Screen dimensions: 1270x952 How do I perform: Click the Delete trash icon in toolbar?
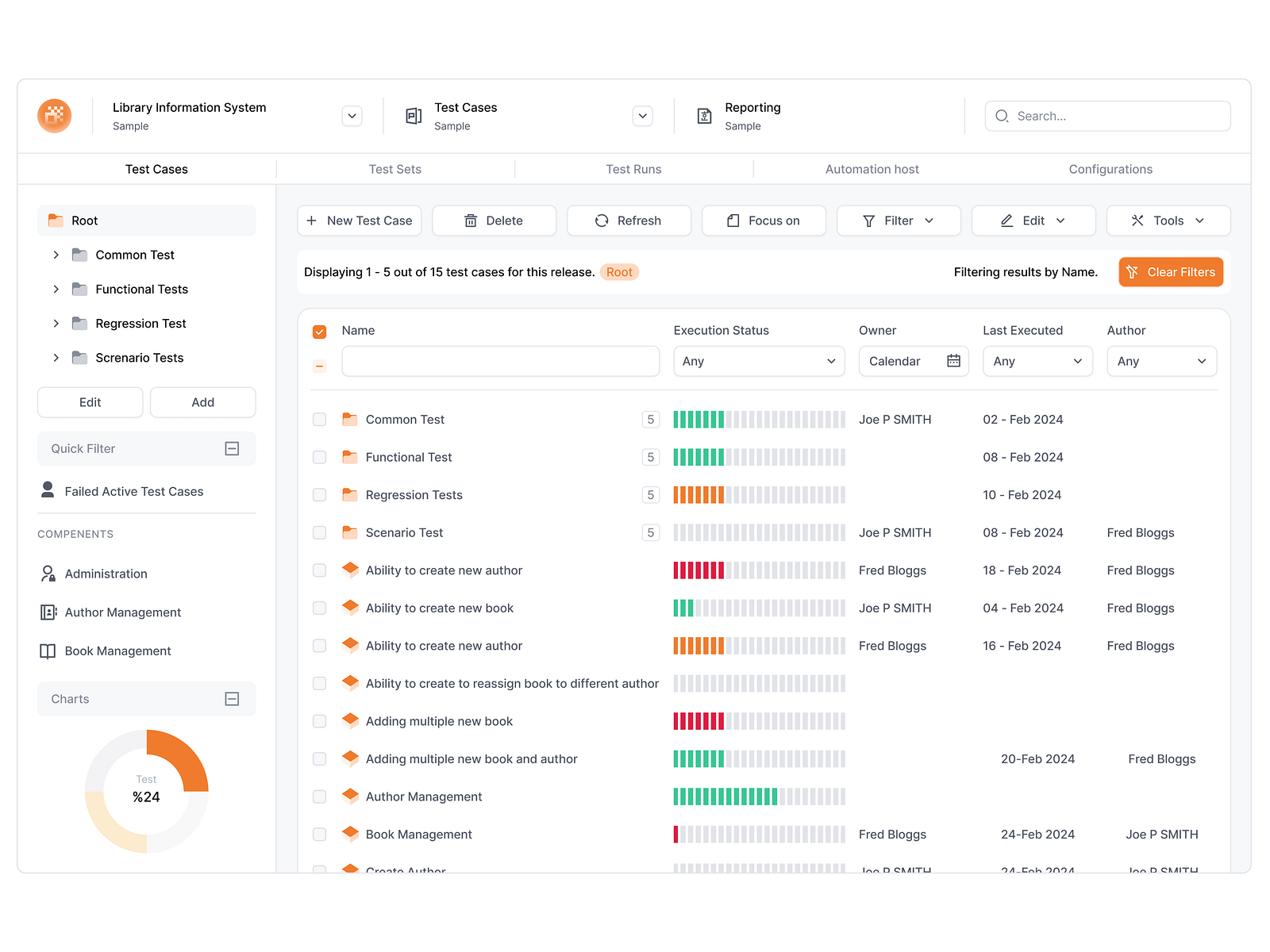pyautogui.click(x=471, y=221)
